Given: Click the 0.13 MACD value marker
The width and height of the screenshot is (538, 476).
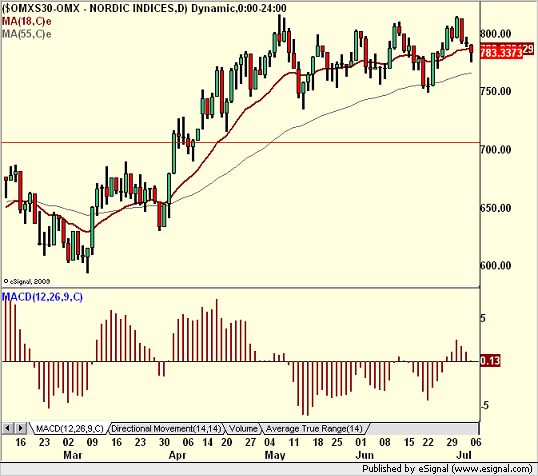Looking at the screenshot, I should tap(490, 361).
